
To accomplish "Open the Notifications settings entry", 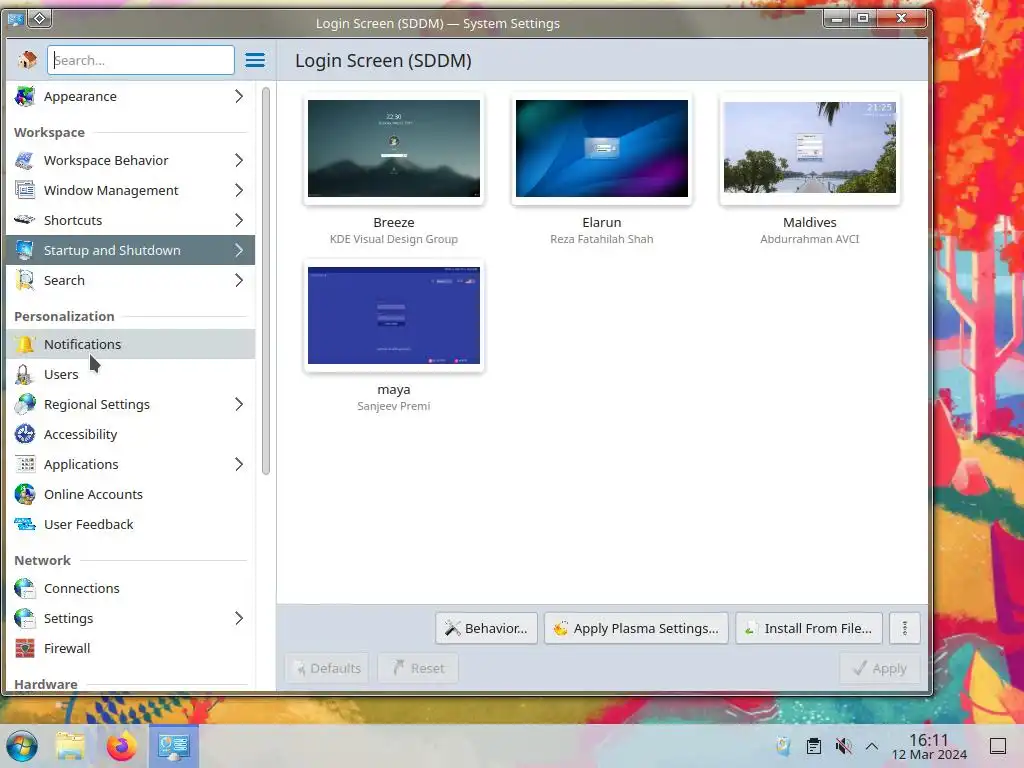I will coord(131,344).
